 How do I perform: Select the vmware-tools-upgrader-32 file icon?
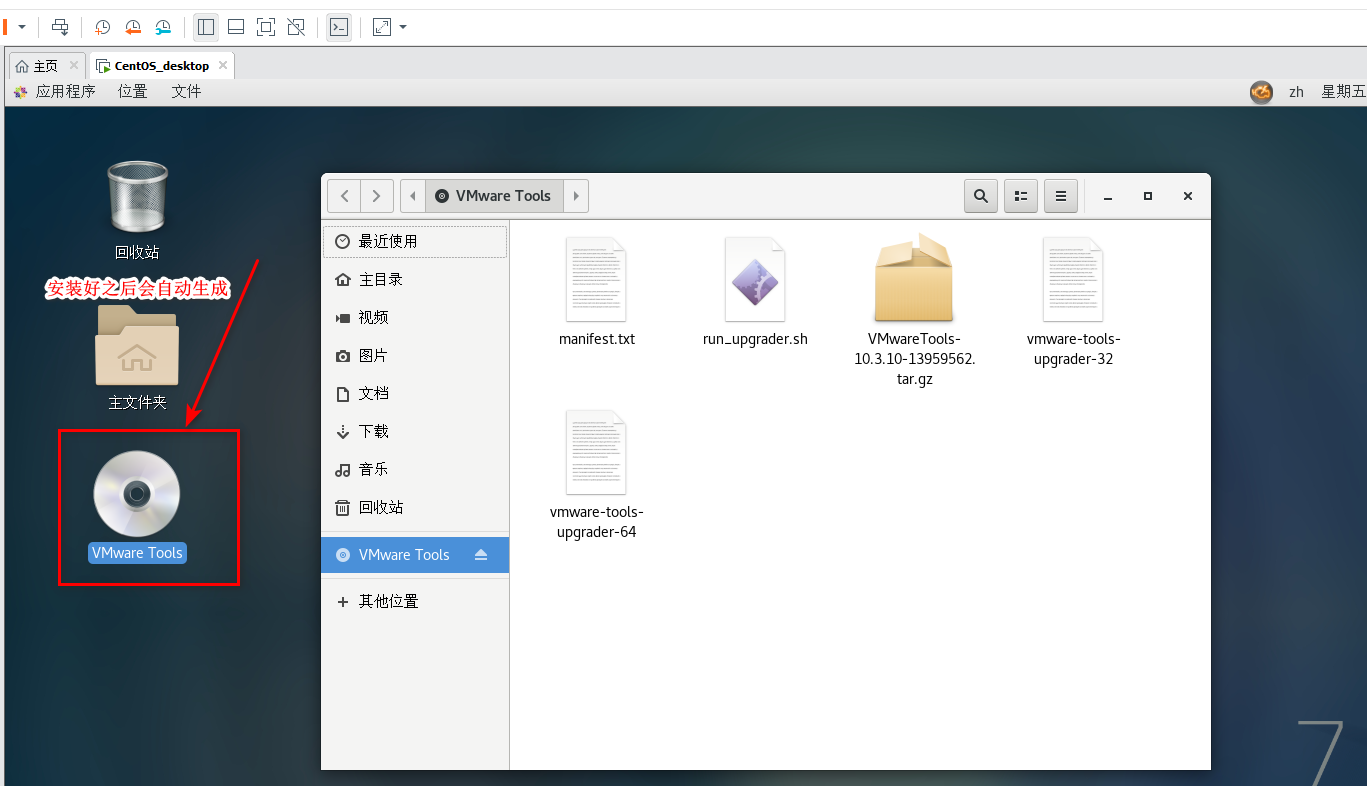(x=1073, y=279)
